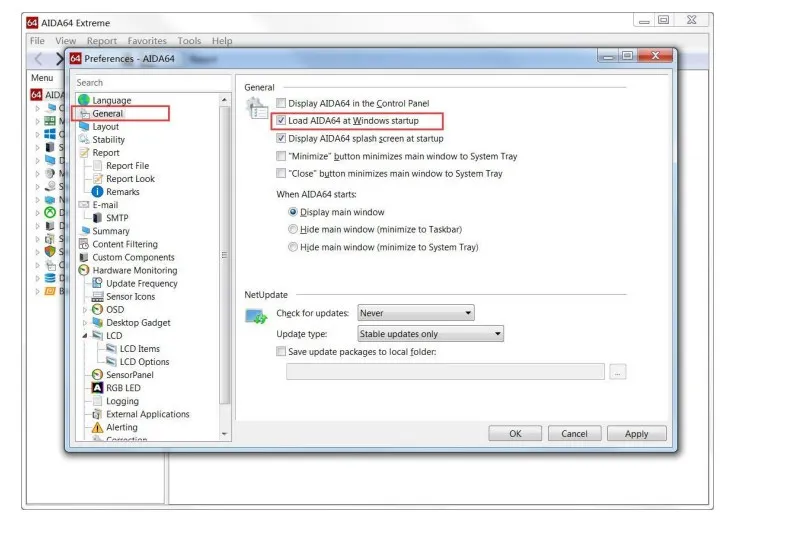The height and width of the screenshot is (552, 811).
Task: Open Remarks info icon
Action: tap(97, 191)
